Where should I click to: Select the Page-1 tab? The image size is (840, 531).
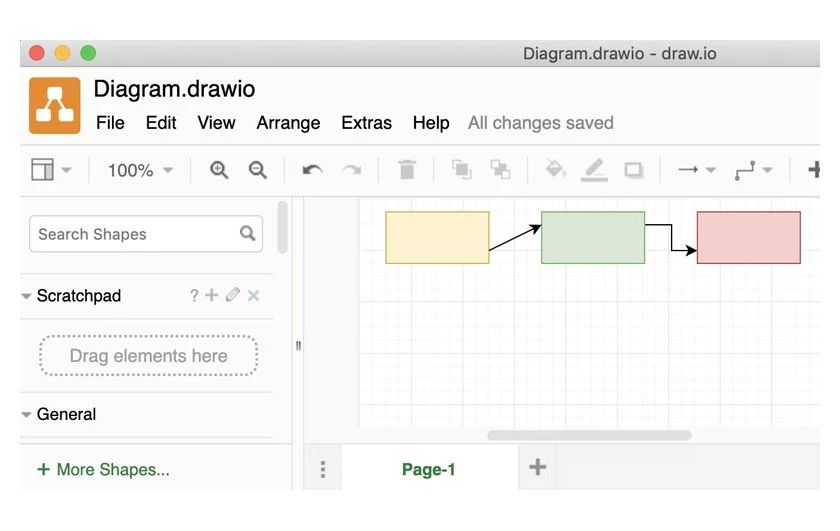click(x=429, y=469)
